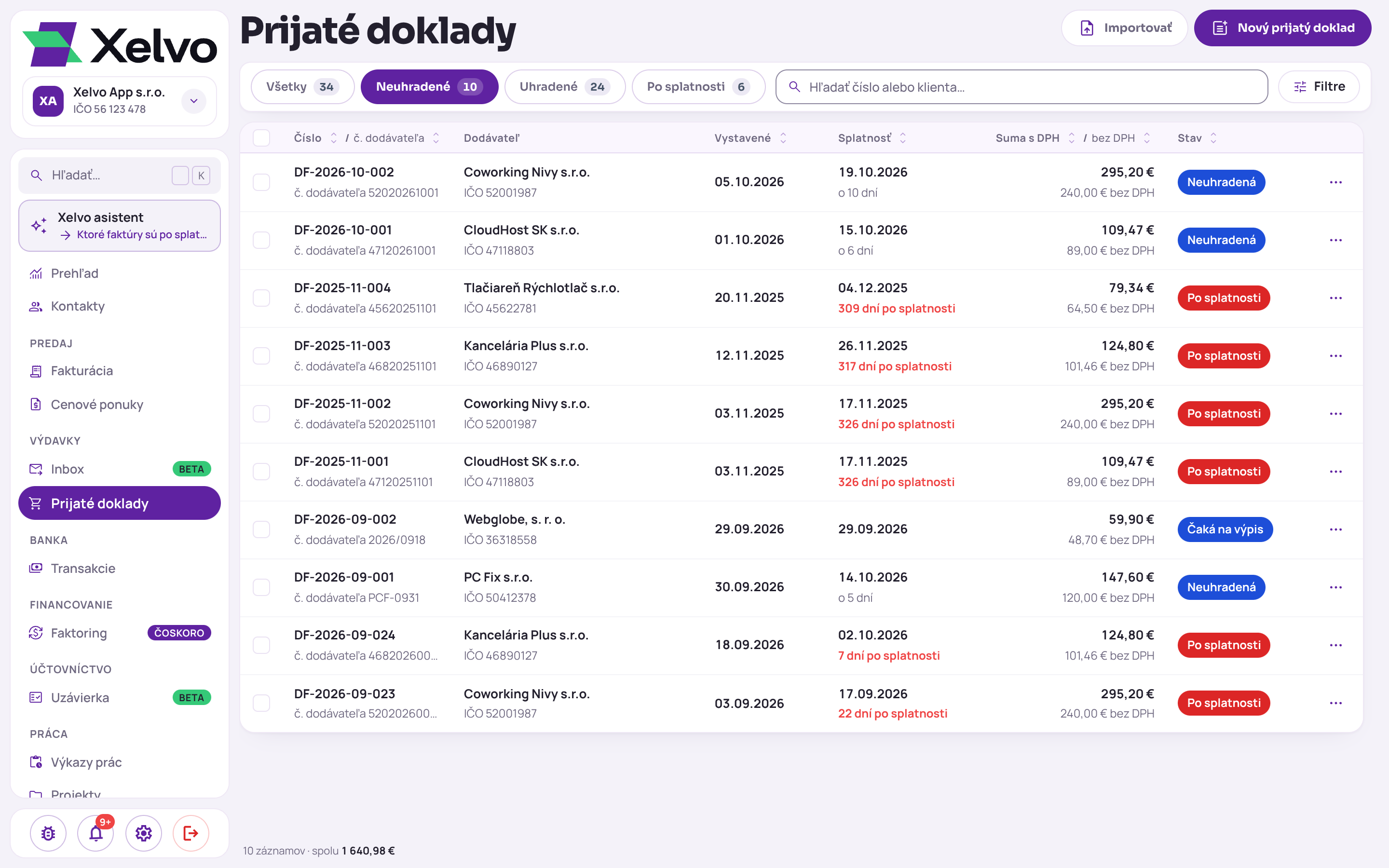Open Faktoring item
The width and height of the screenshot is (1389, 868).
click(120, 633)
